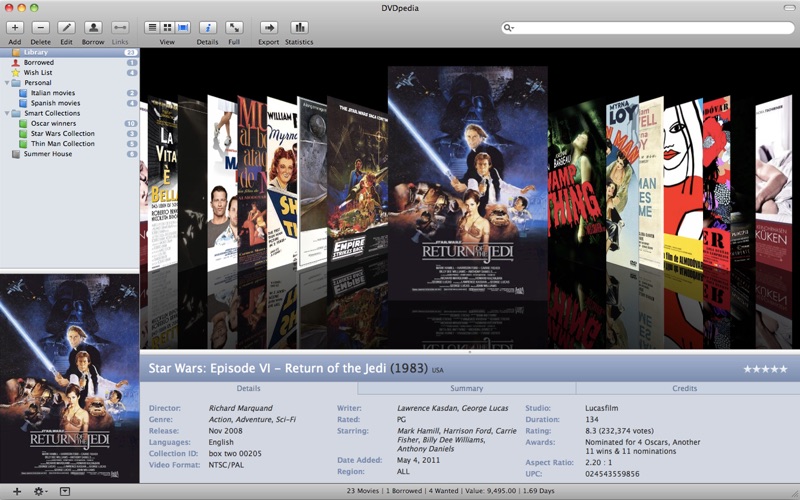Open the Export arrow button
Screen dimensions: 800x500
269,27
